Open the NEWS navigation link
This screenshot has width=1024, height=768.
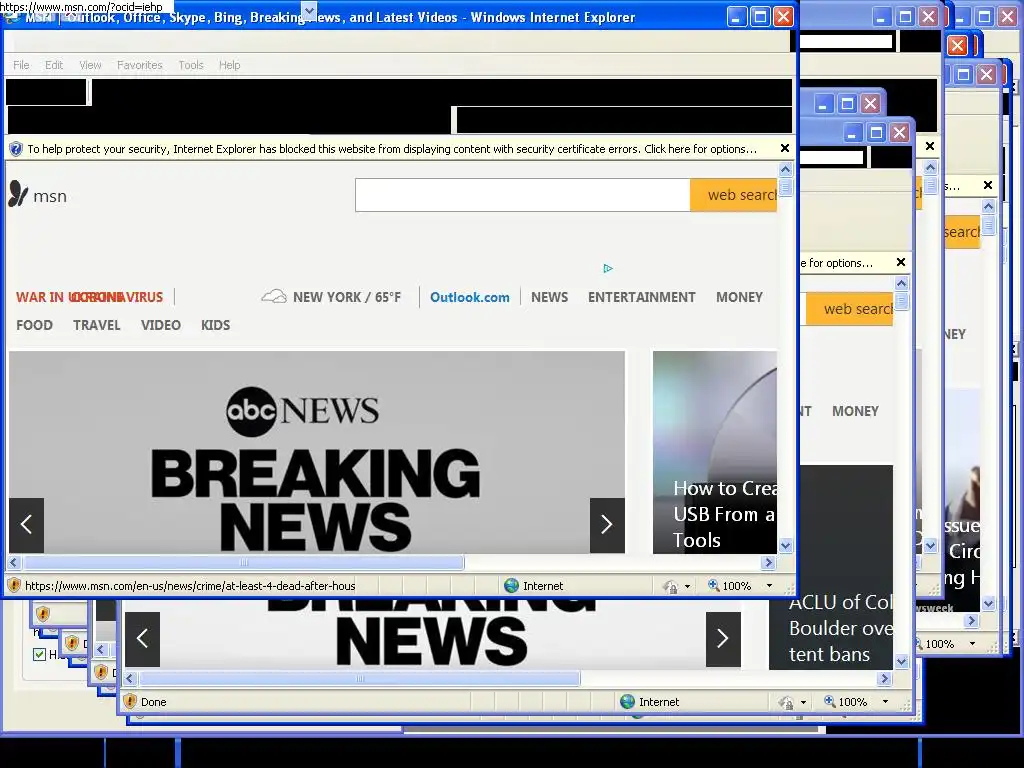pos(549,297)
